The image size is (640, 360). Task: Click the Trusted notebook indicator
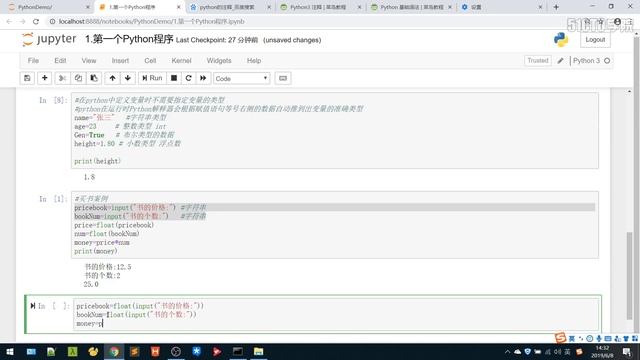(x=538, y=60)
